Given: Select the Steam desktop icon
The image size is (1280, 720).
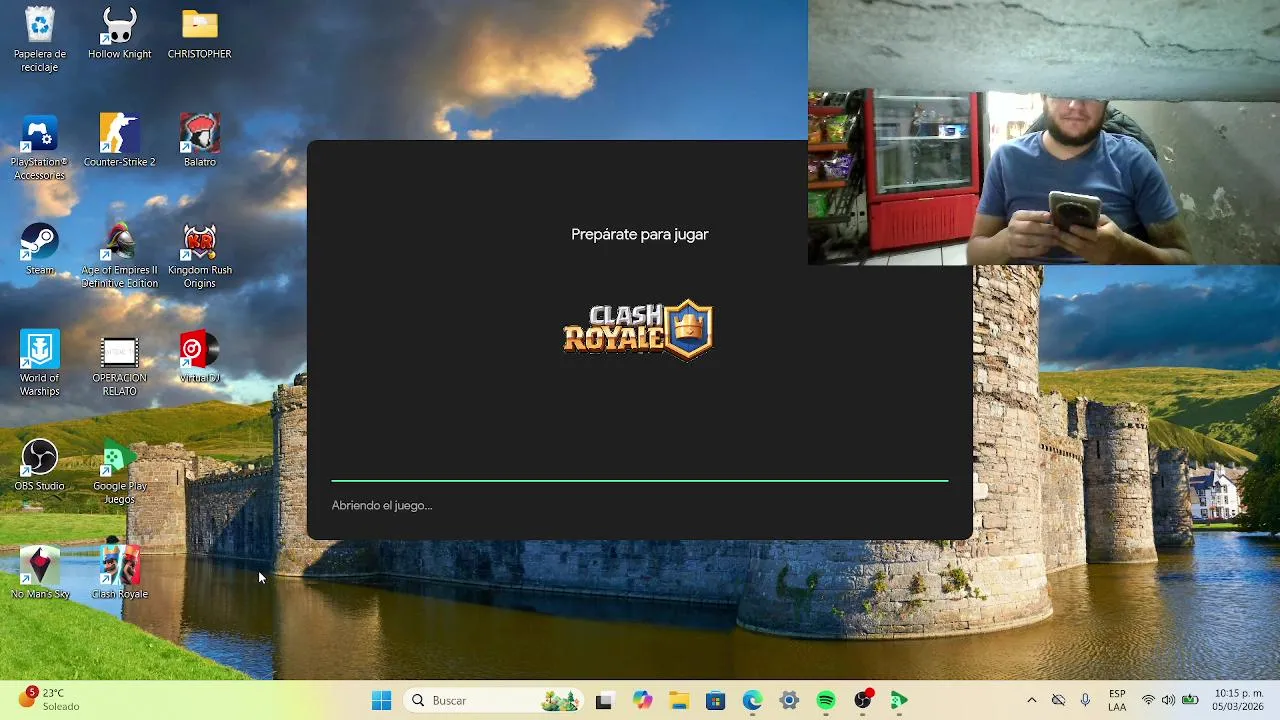Looking at the screenshot, I should point(40,249).
